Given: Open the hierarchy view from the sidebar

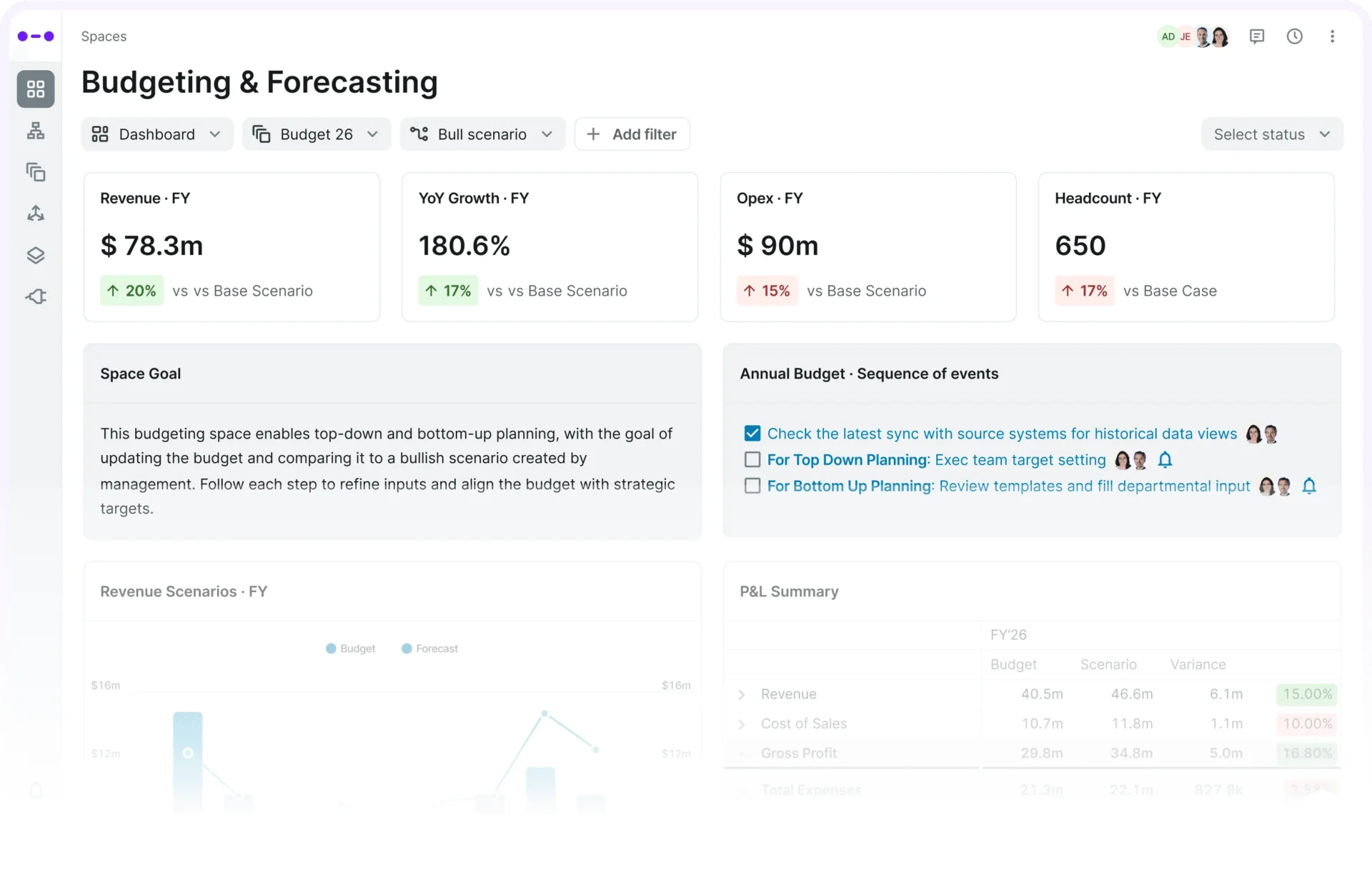Looking at the screenshot, I should click(x=36, y=130).
